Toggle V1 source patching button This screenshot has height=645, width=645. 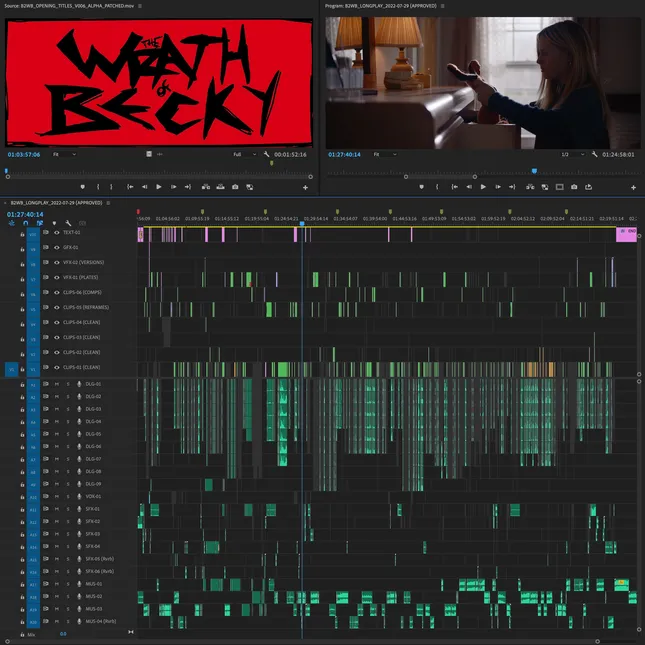12,369
